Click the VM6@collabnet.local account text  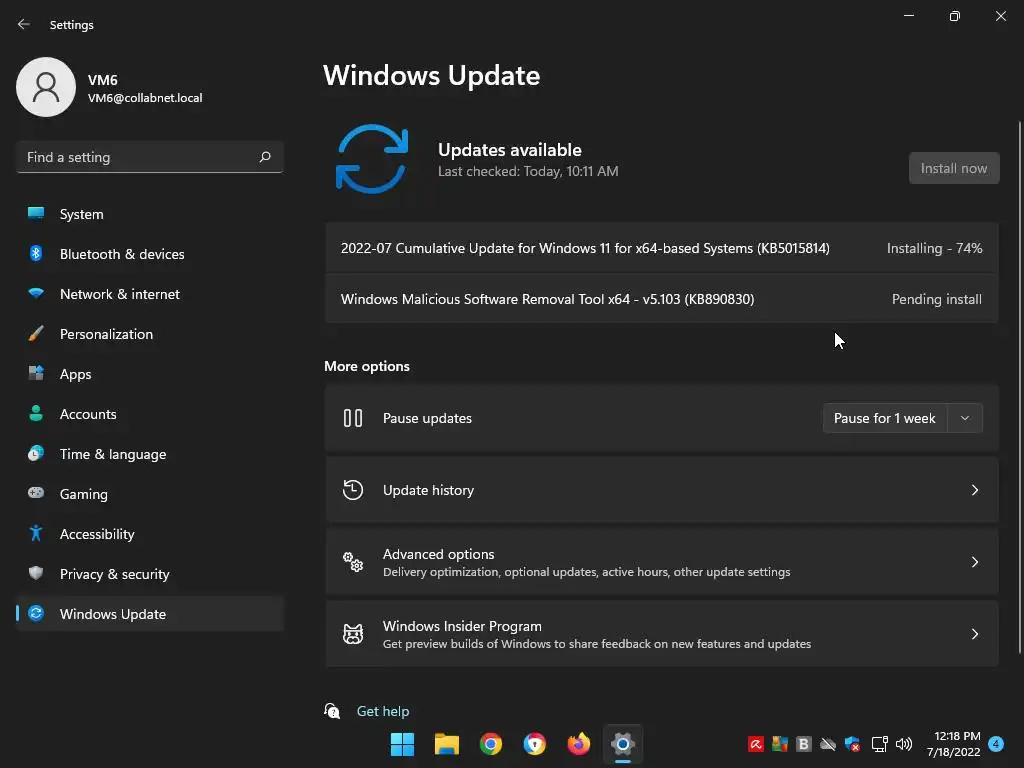145,98
